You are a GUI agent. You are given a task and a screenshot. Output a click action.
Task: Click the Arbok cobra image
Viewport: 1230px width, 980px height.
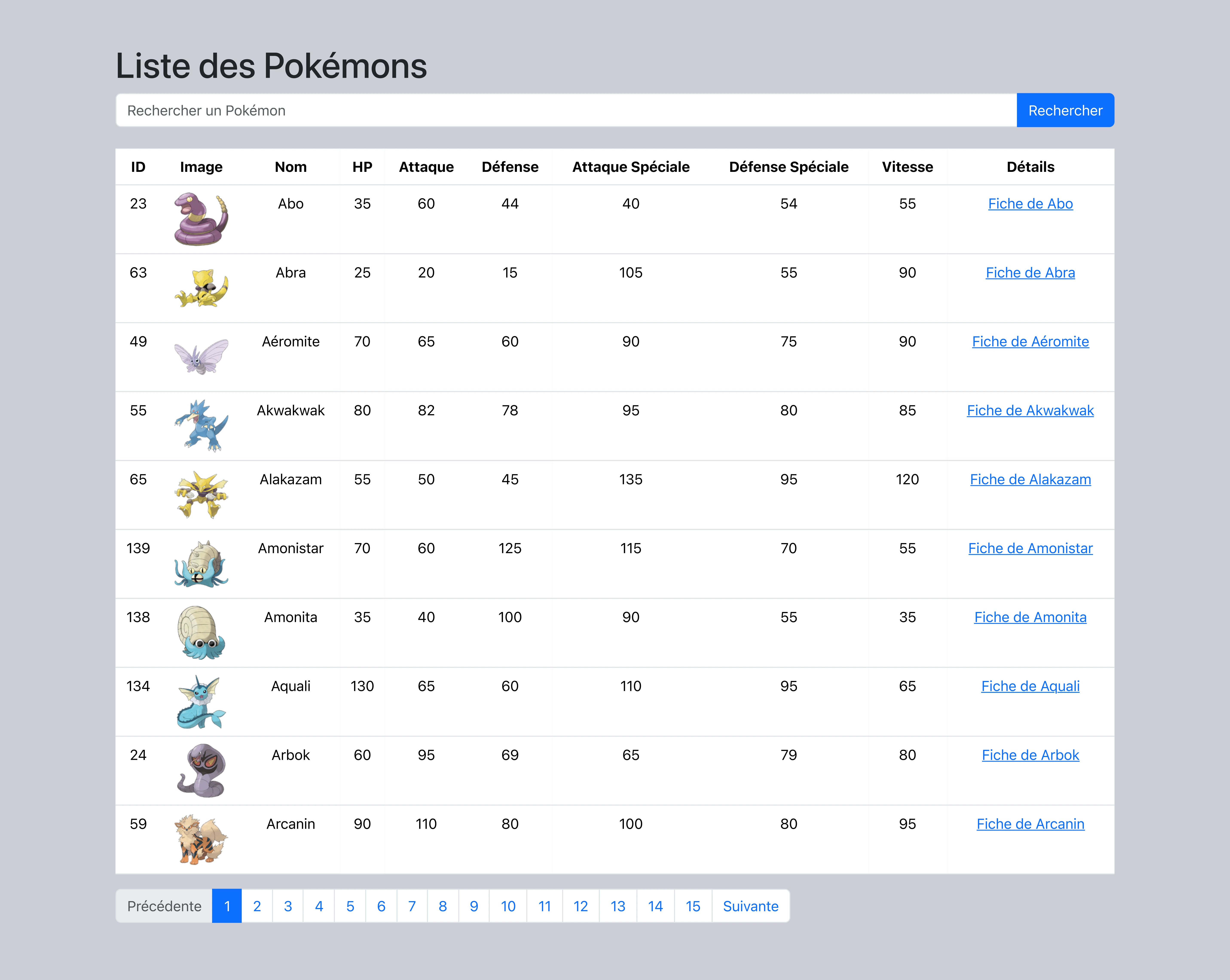click(201, 771)
